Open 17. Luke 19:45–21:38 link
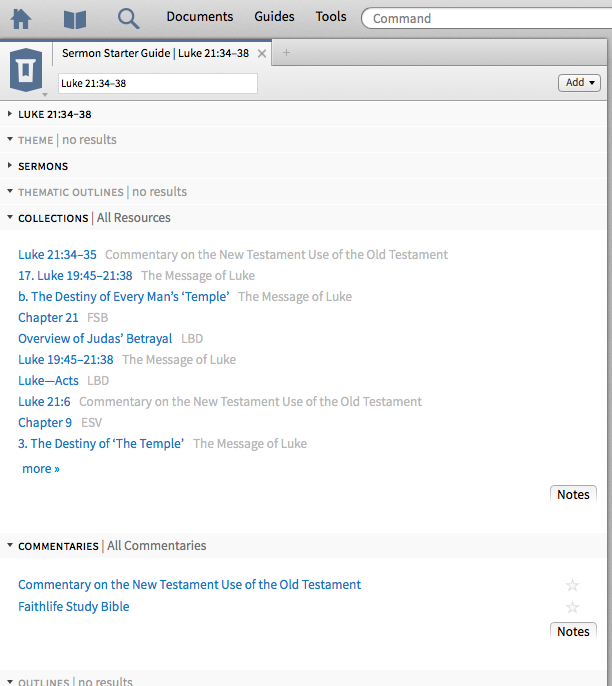Screen dimensions: 612x686 coord(75,276)
